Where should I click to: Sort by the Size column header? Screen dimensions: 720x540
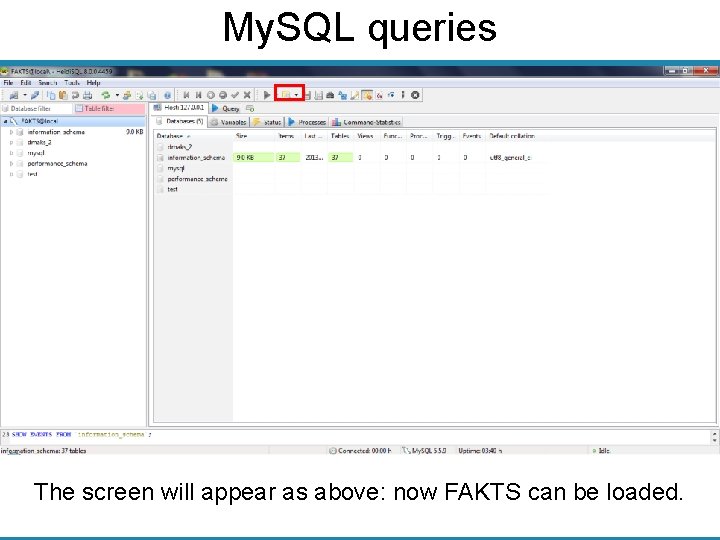pyautogui.click(x=254, y=136)
